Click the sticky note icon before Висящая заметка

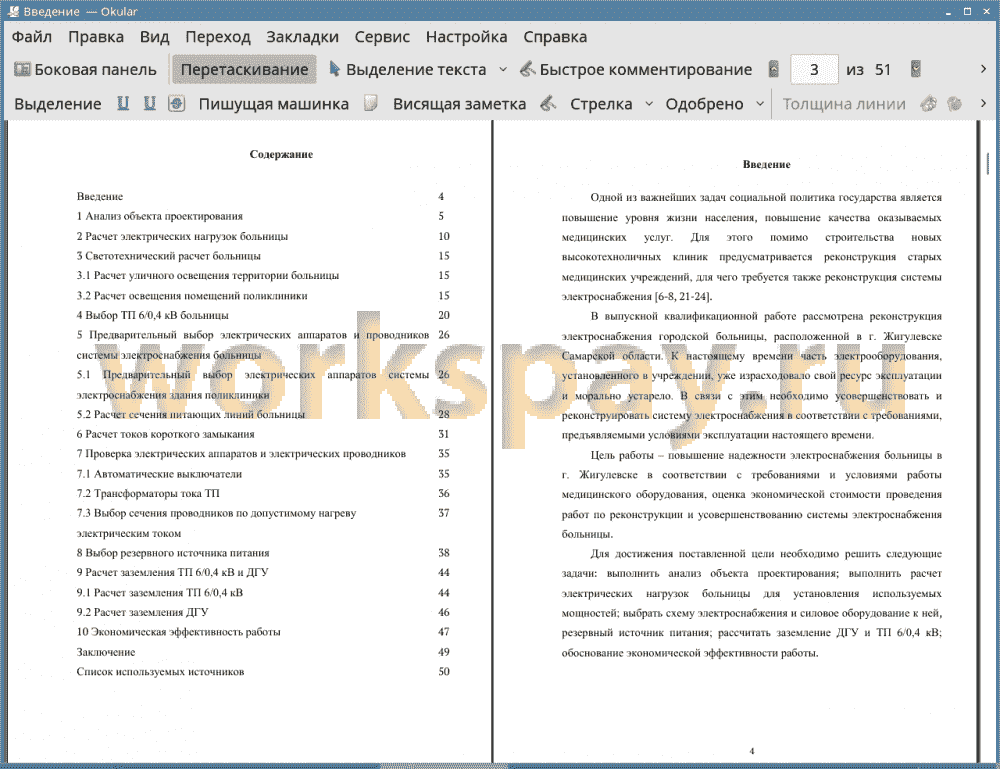[371, 103]
